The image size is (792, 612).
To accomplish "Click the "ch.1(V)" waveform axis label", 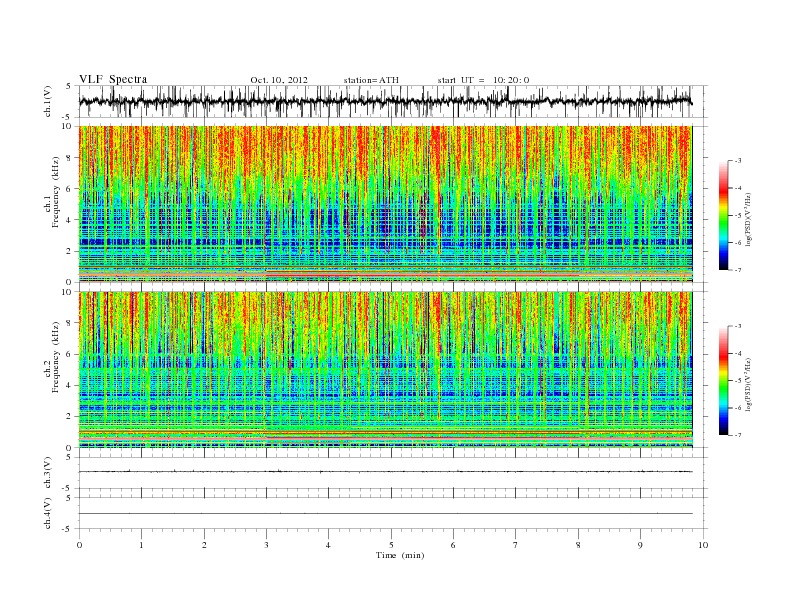I will pos(48,101).
